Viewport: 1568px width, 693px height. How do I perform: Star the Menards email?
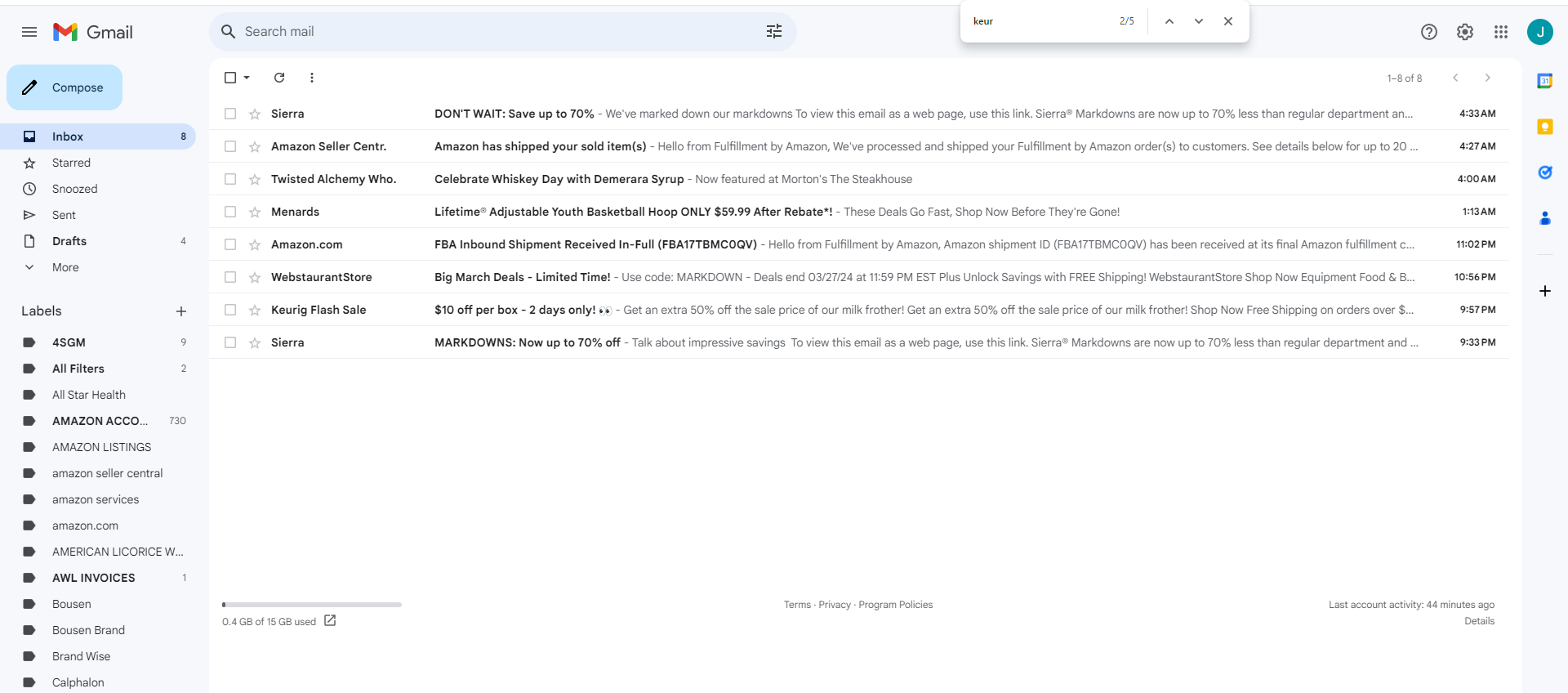pyautogui.click(x=255, y=212)
